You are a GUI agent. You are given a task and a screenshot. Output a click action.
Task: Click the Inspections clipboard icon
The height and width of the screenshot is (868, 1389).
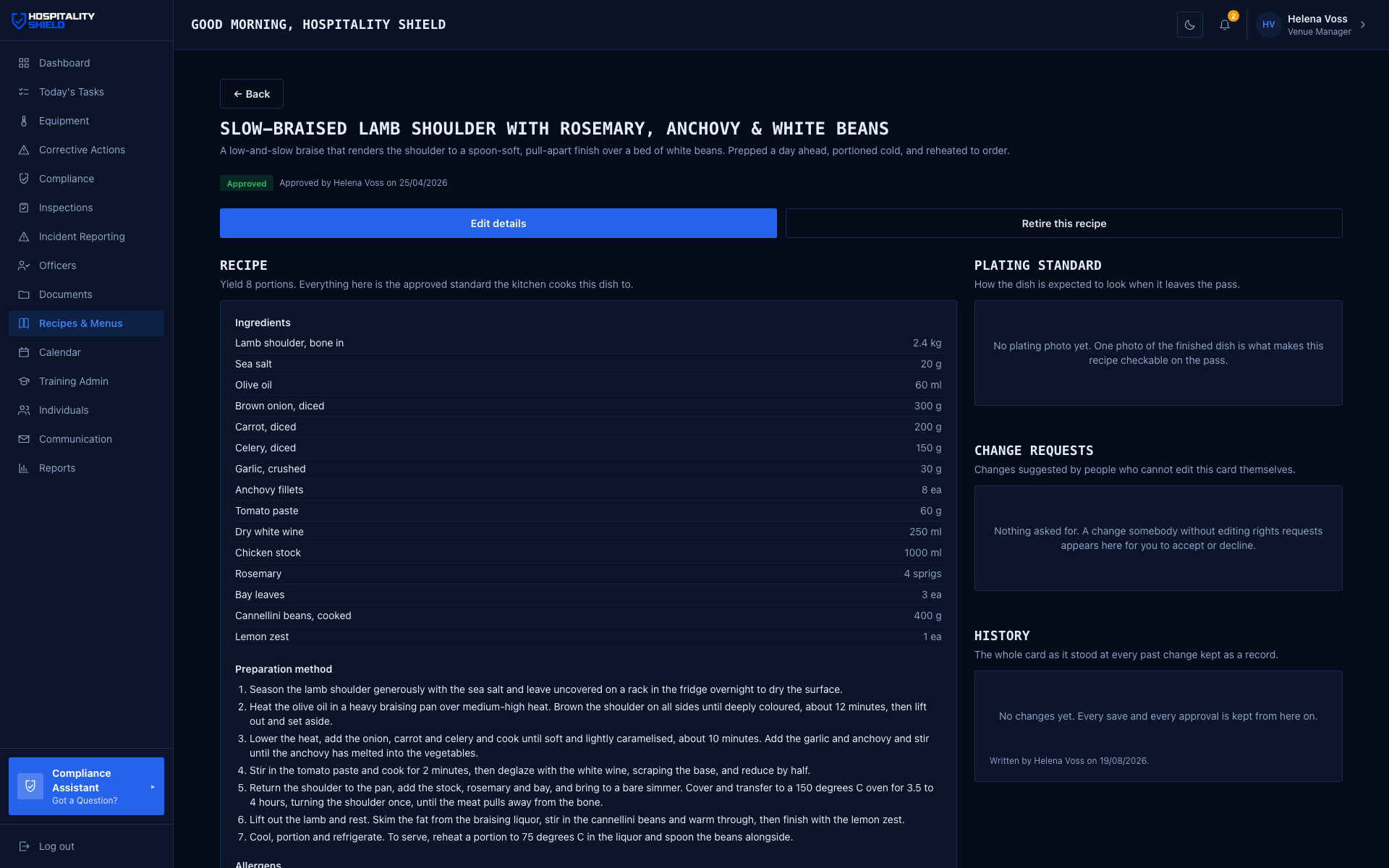[24, 208]
